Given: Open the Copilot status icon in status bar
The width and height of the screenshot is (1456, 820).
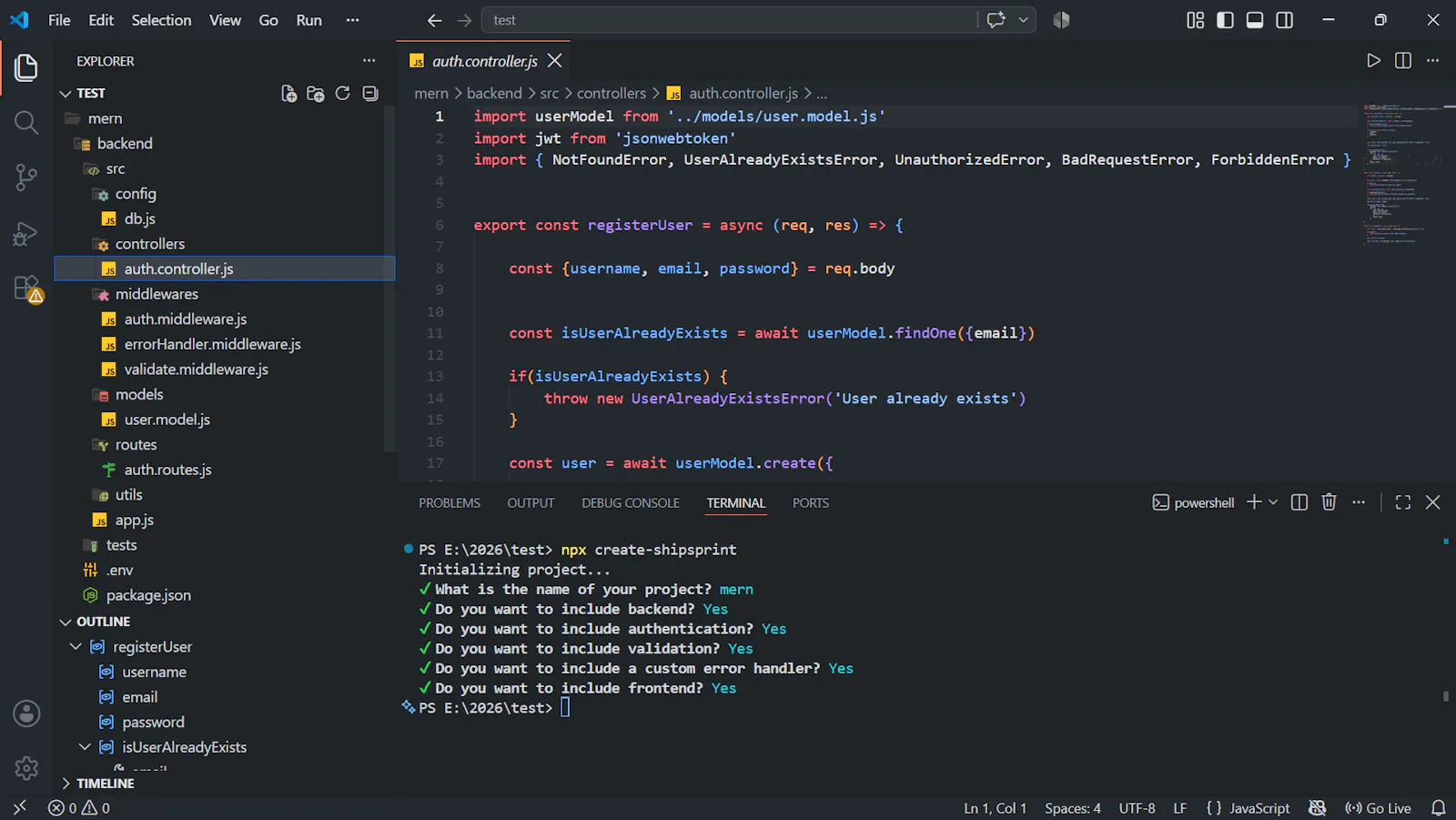Looking at the screenshot, I should tap(1317, 808).
